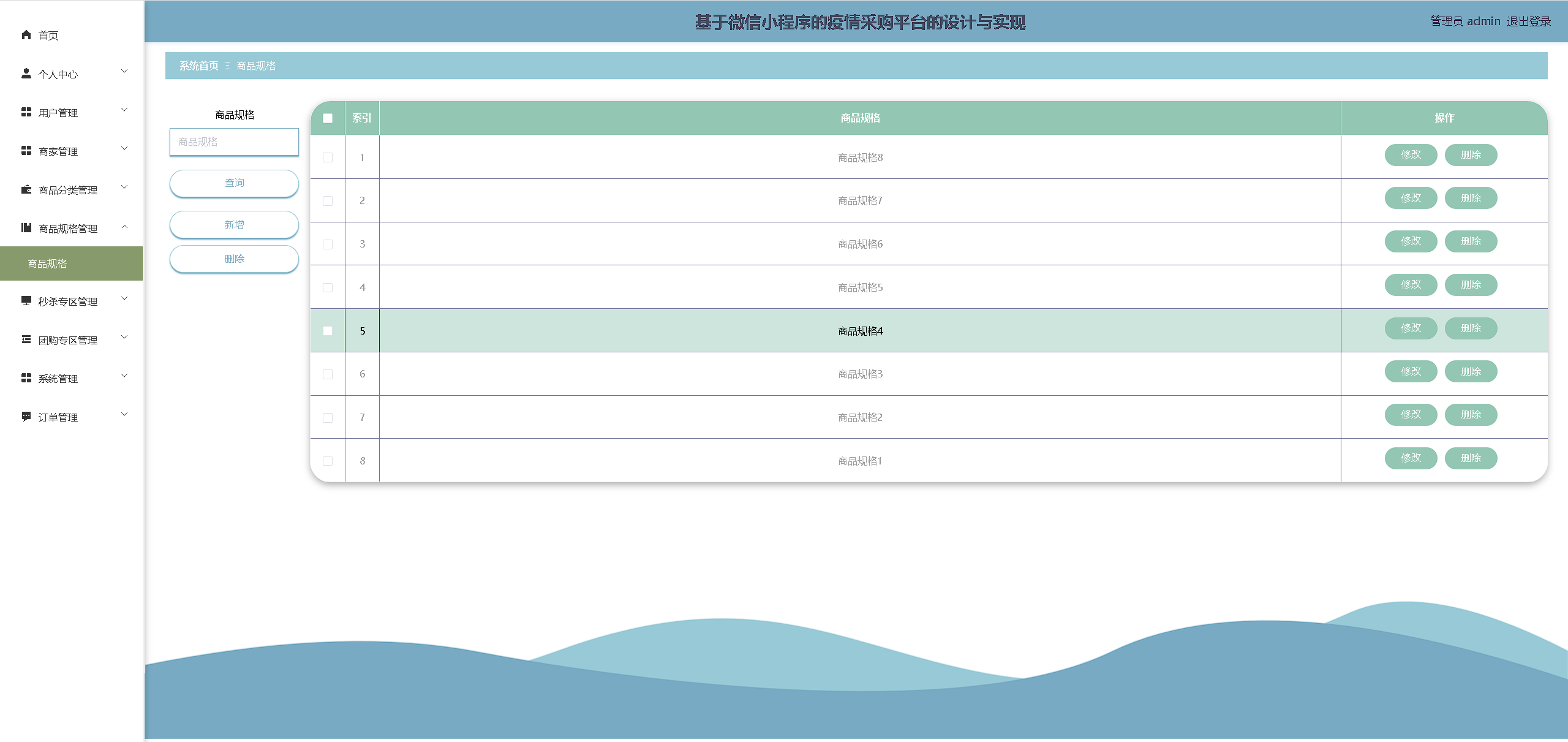Click the monitor icon for 秒杀专区管理
The height and width of the screenshot is (742, 1568).
point(26,301)
